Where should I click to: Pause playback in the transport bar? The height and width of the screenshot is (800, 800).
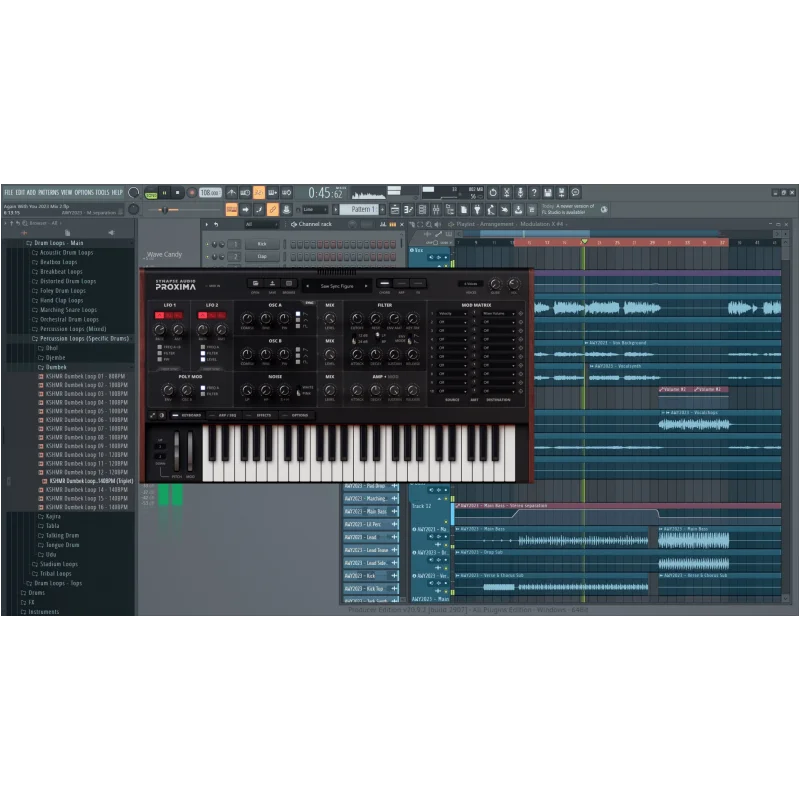(x=164, y=193)
